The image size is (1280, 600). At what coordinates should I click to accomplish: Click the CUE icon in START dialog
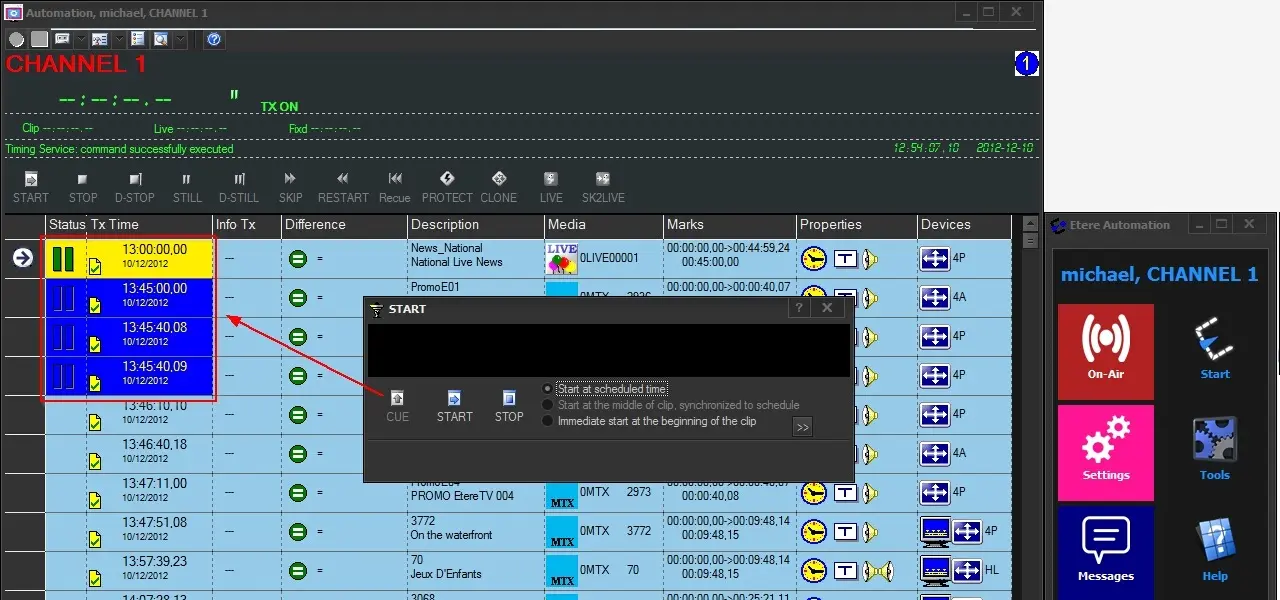[397, 399]
